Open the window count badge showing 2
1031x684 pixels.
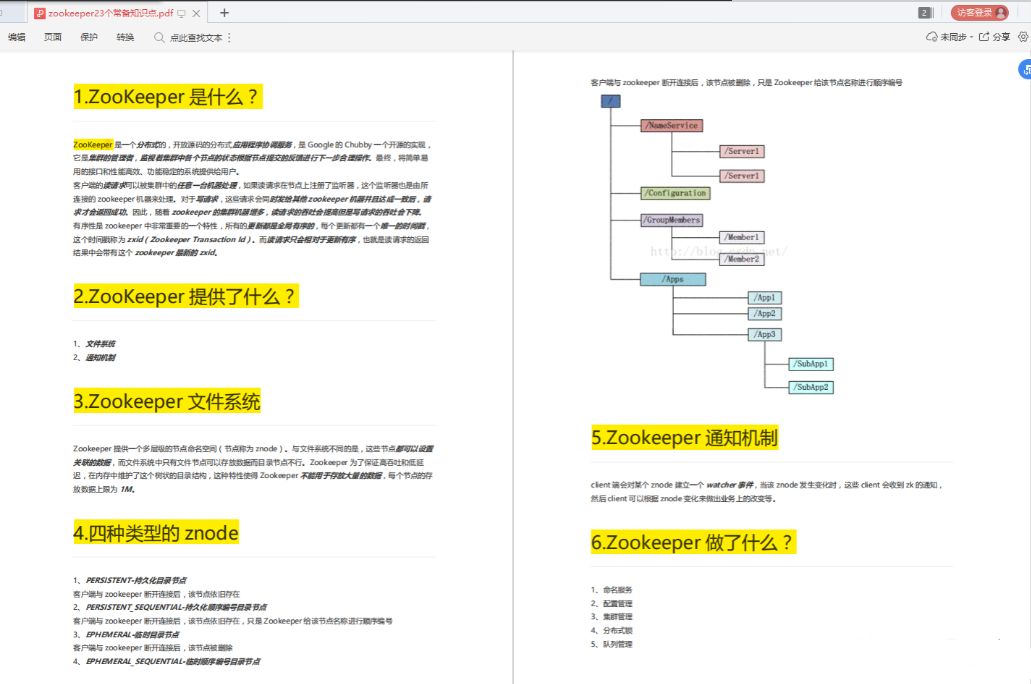click(924, 12)
